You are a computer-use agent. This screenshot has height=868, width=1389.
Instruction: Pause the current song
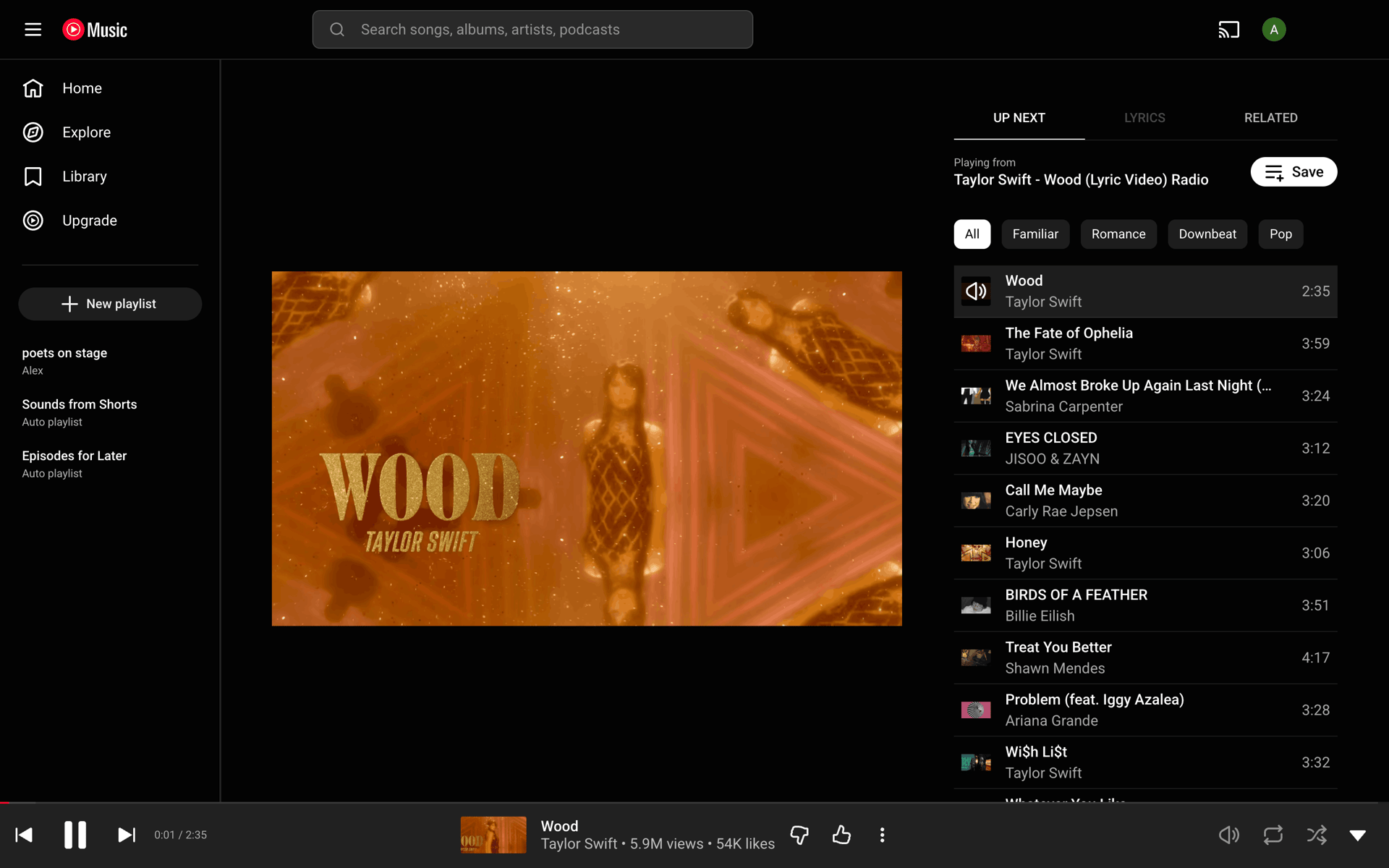tap(75, 835)
